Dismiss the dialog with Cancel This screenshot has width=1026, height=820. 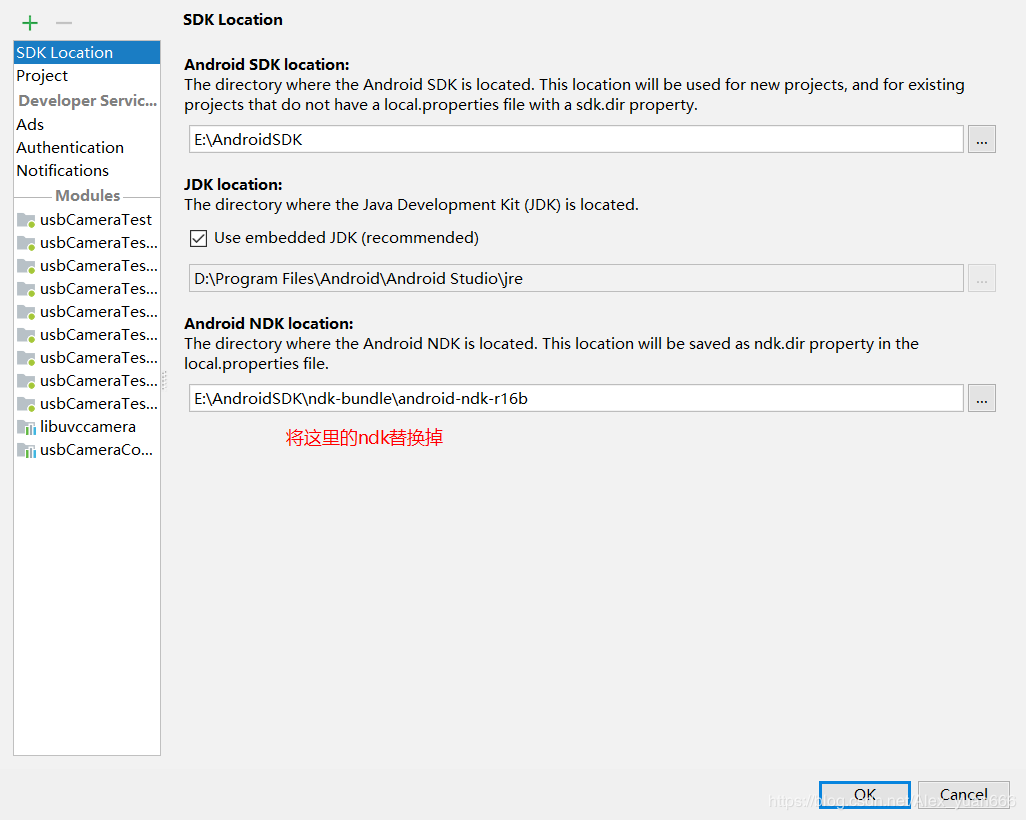pos(962,794)
